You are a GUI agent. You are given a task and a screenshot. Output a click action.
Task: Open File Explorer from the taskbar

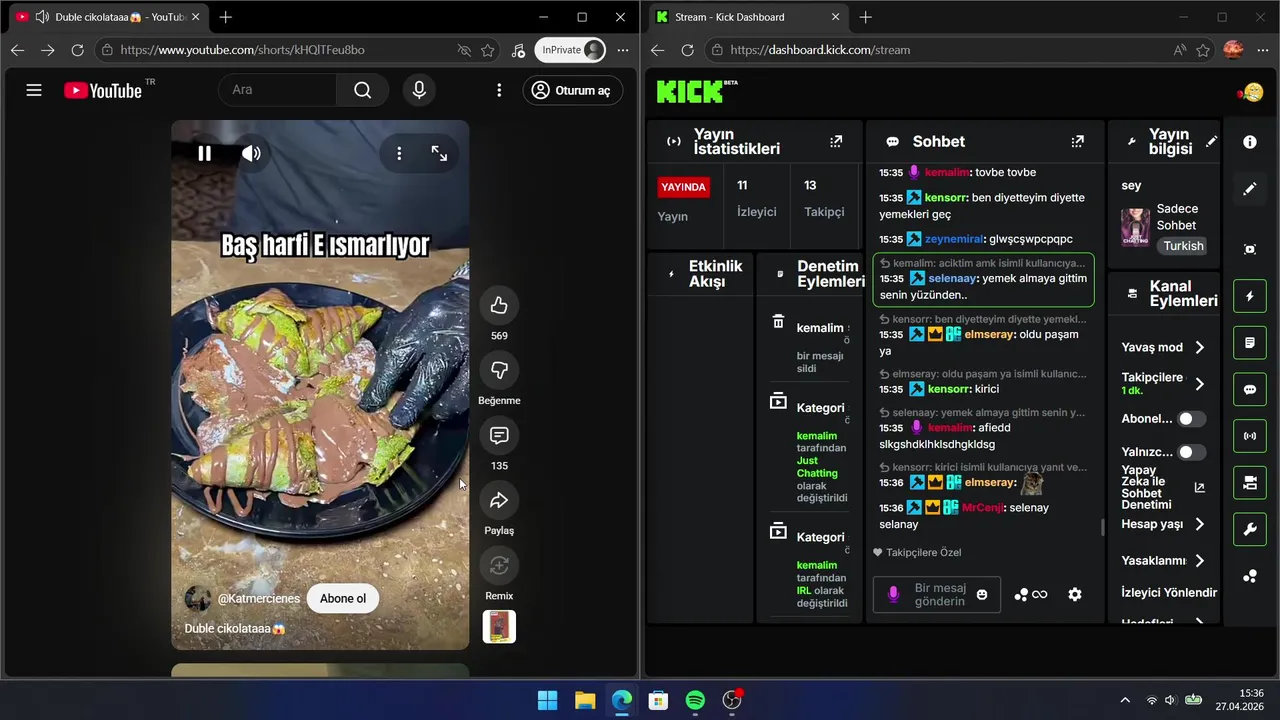[x=585, y=700]
